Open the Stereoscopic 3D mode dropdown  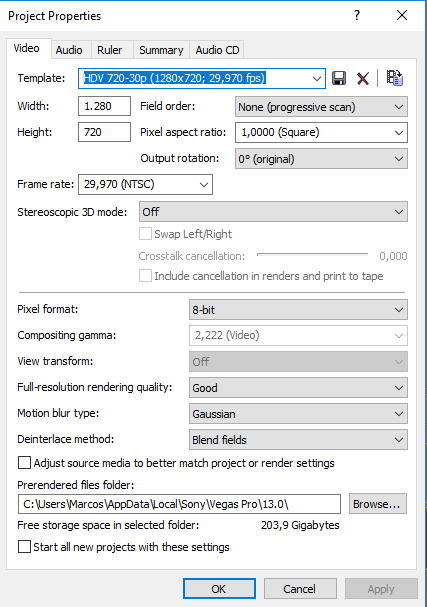coord(273,212)
